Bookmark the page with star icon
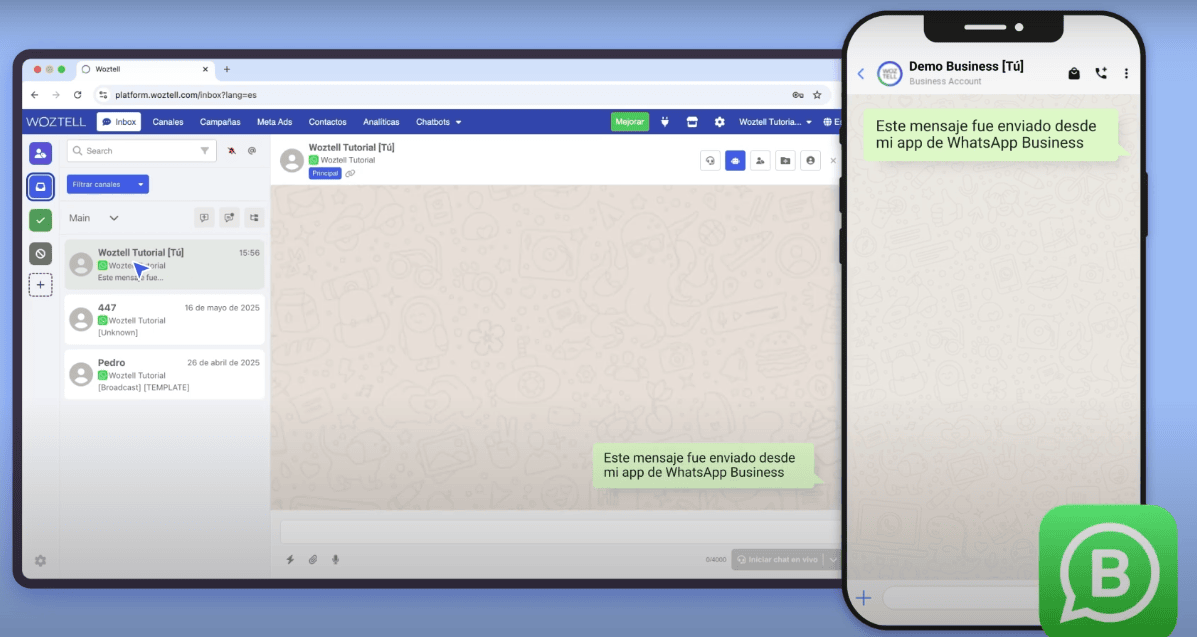The image size is (1197, 637). 817,95
